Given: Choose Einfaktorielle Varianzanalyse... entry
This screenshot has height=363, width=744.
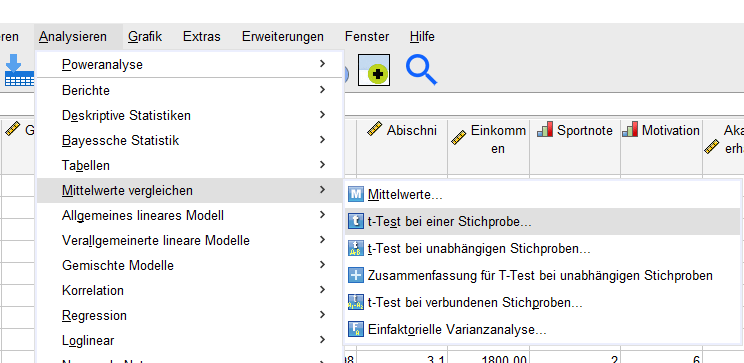Looking at the screenshot, I should point(543,330).
